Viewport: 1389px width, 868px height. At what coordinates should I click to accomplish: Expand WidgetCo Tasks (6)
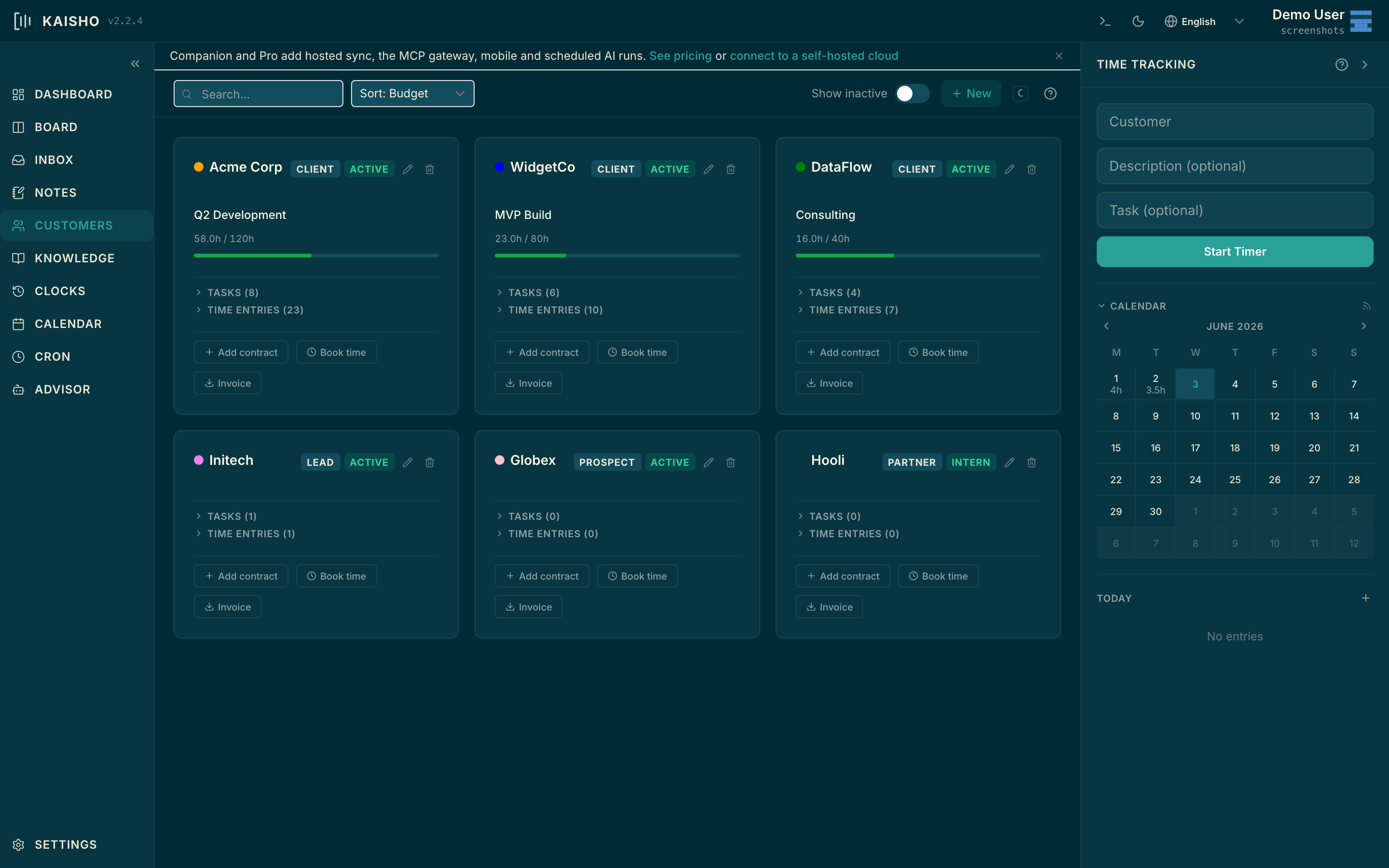[528, 292]
